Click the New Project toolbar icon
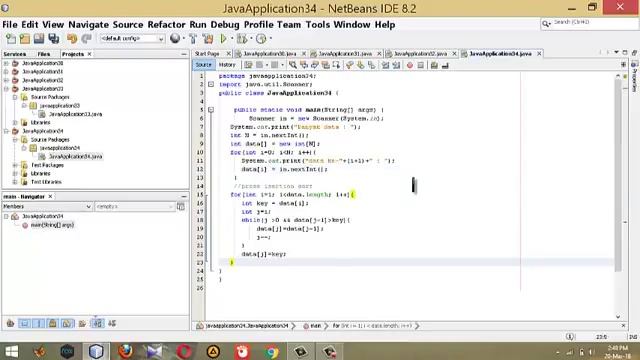Image resolution: width=640 pixels, height=360 pixels. pyautogui.click(x=25, y=39)
